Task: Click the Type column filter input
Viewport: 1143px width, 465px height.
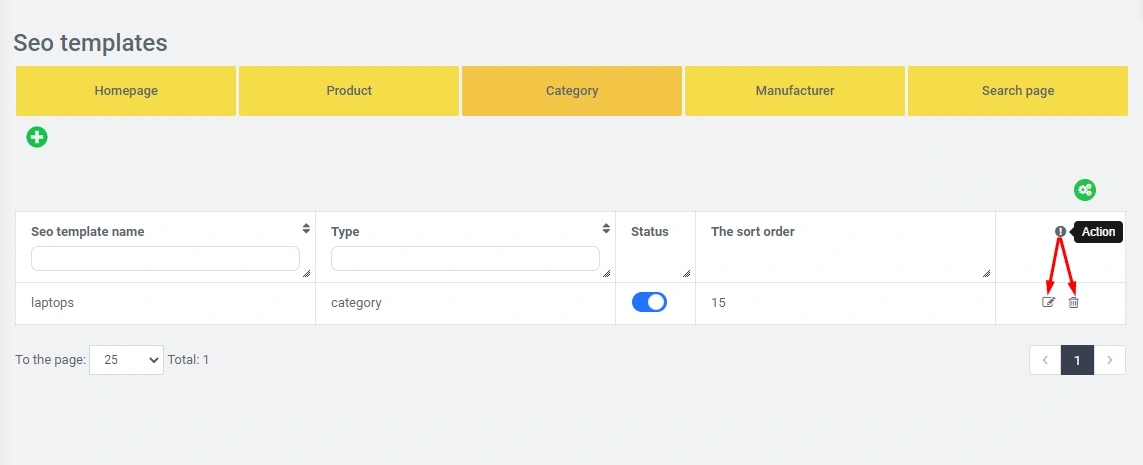Action: point(465,259)
